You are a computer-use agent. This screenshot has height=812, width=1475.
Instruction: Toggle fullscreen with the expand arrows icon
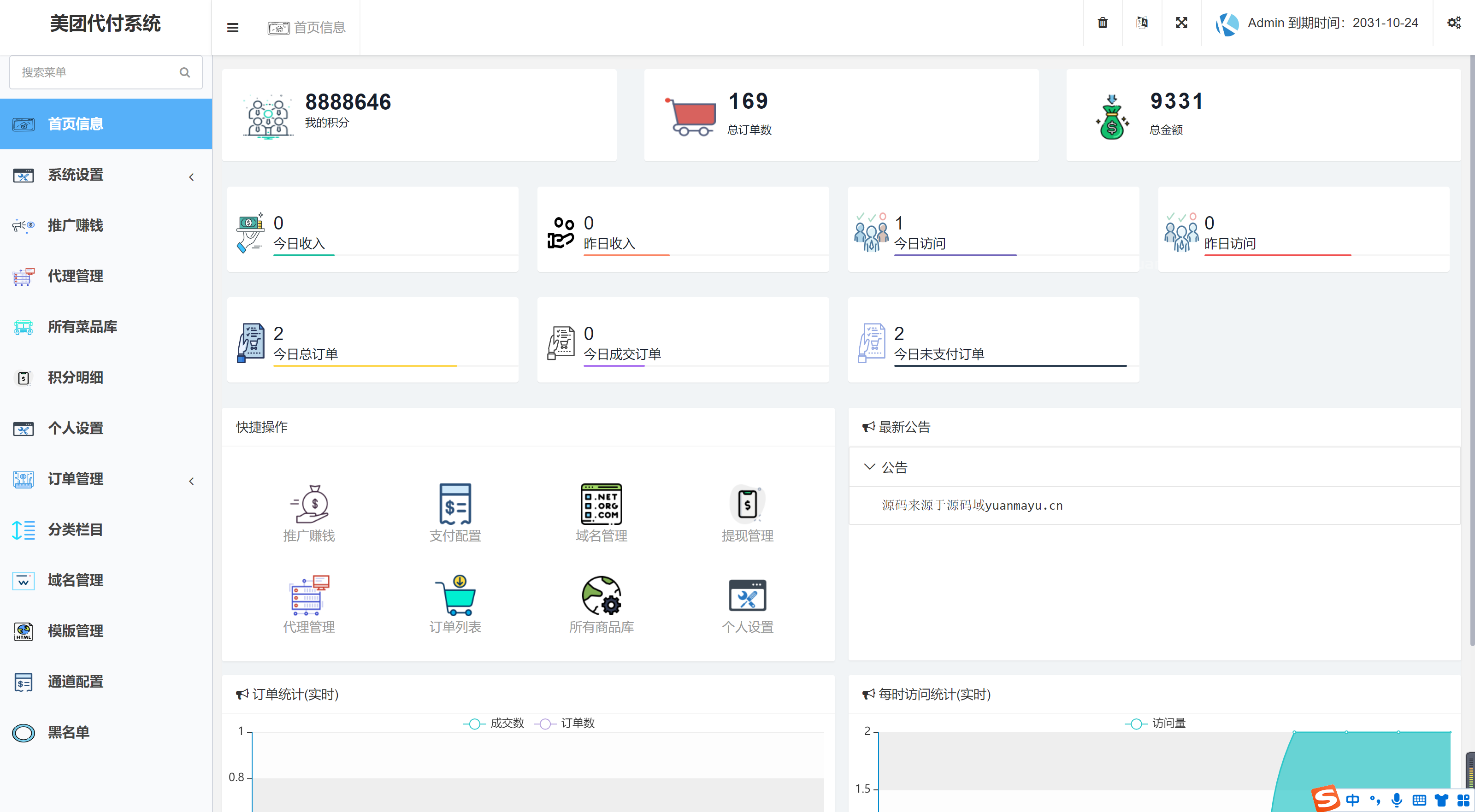pyautogui.click(x=1181, y=23)
